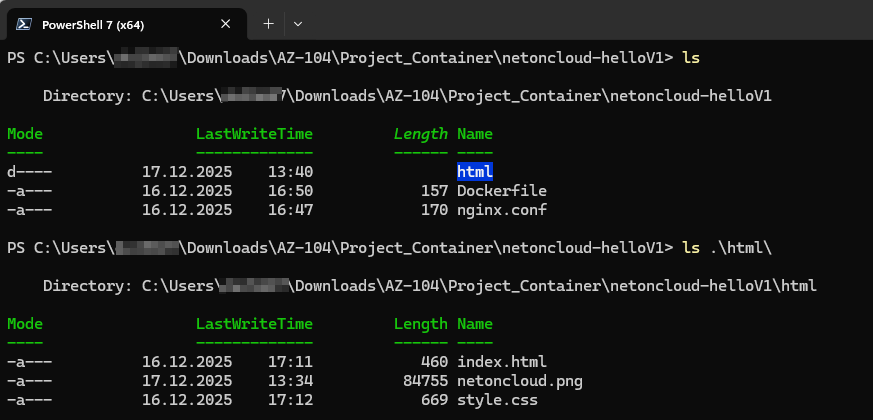
Task: Click the PowerShell icon in the tab
Action: point(23,23)
